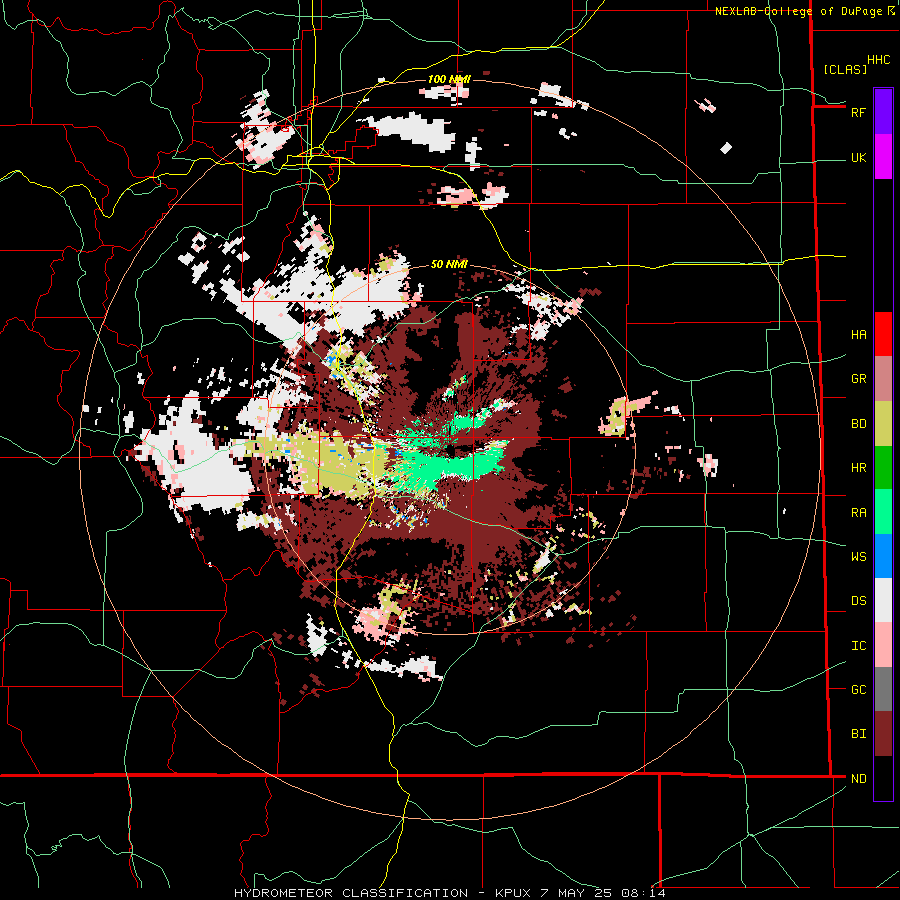Click the ND black legend swatch

883,778
